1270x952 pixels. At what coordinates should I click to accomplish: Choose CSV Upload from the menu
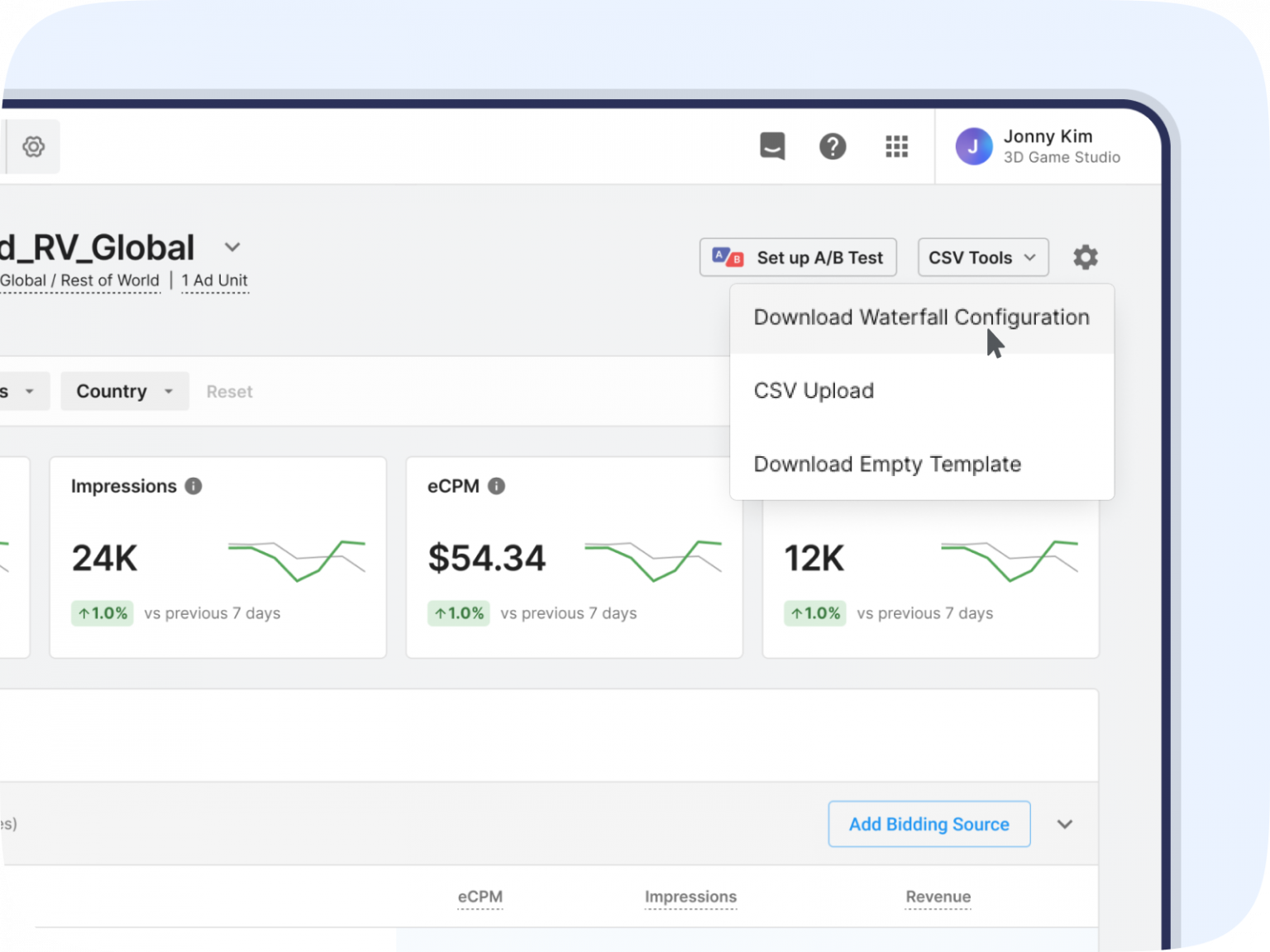click(x=814, y=391)
